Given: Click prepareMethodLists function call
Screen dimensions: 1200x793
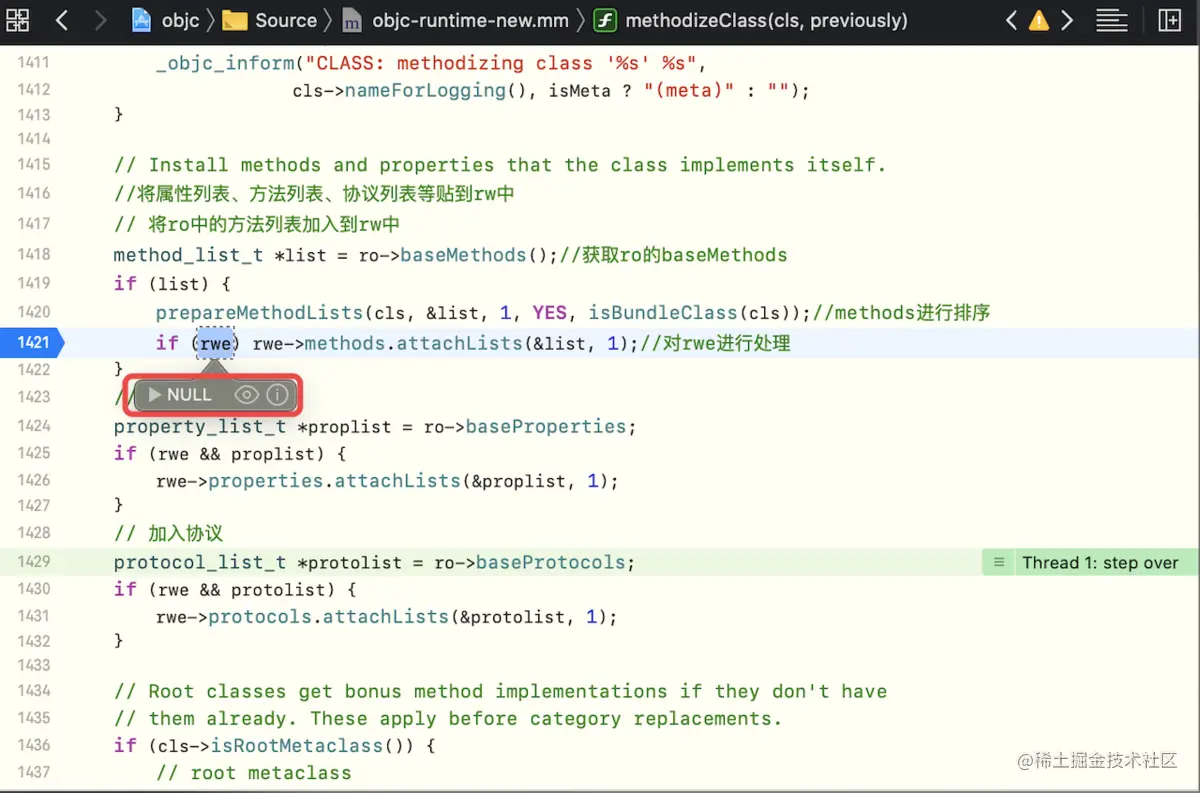Looking at the screenshot, I should (260, 313).
